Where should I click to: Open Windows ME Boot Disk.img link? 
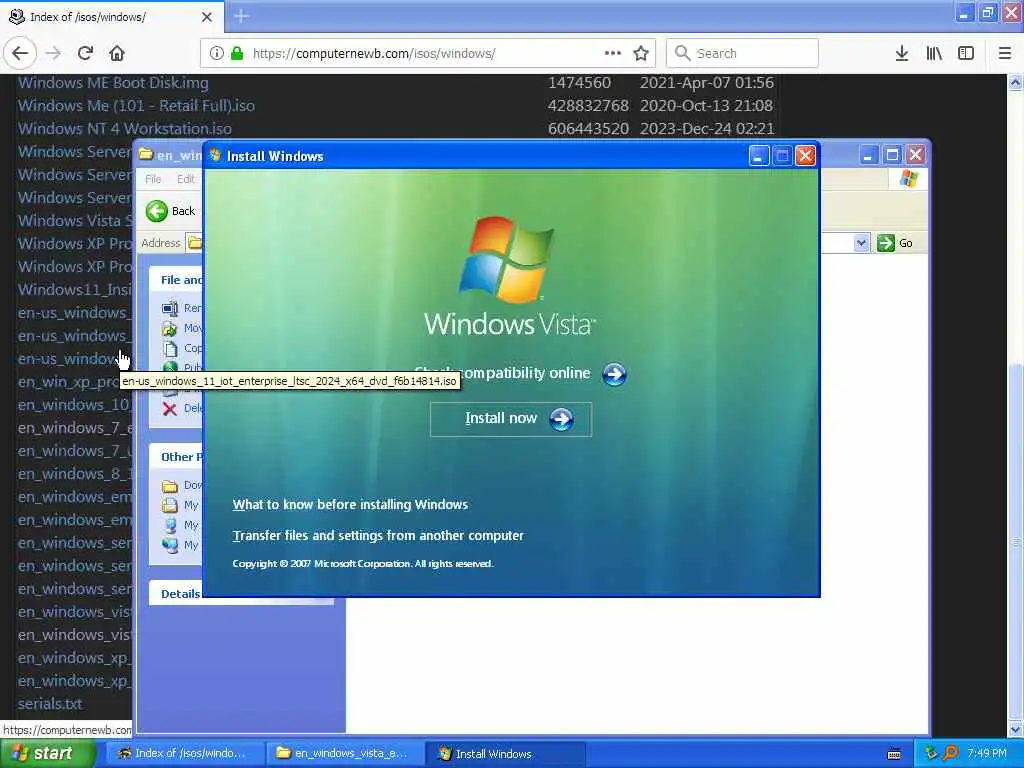coord(113,83)
